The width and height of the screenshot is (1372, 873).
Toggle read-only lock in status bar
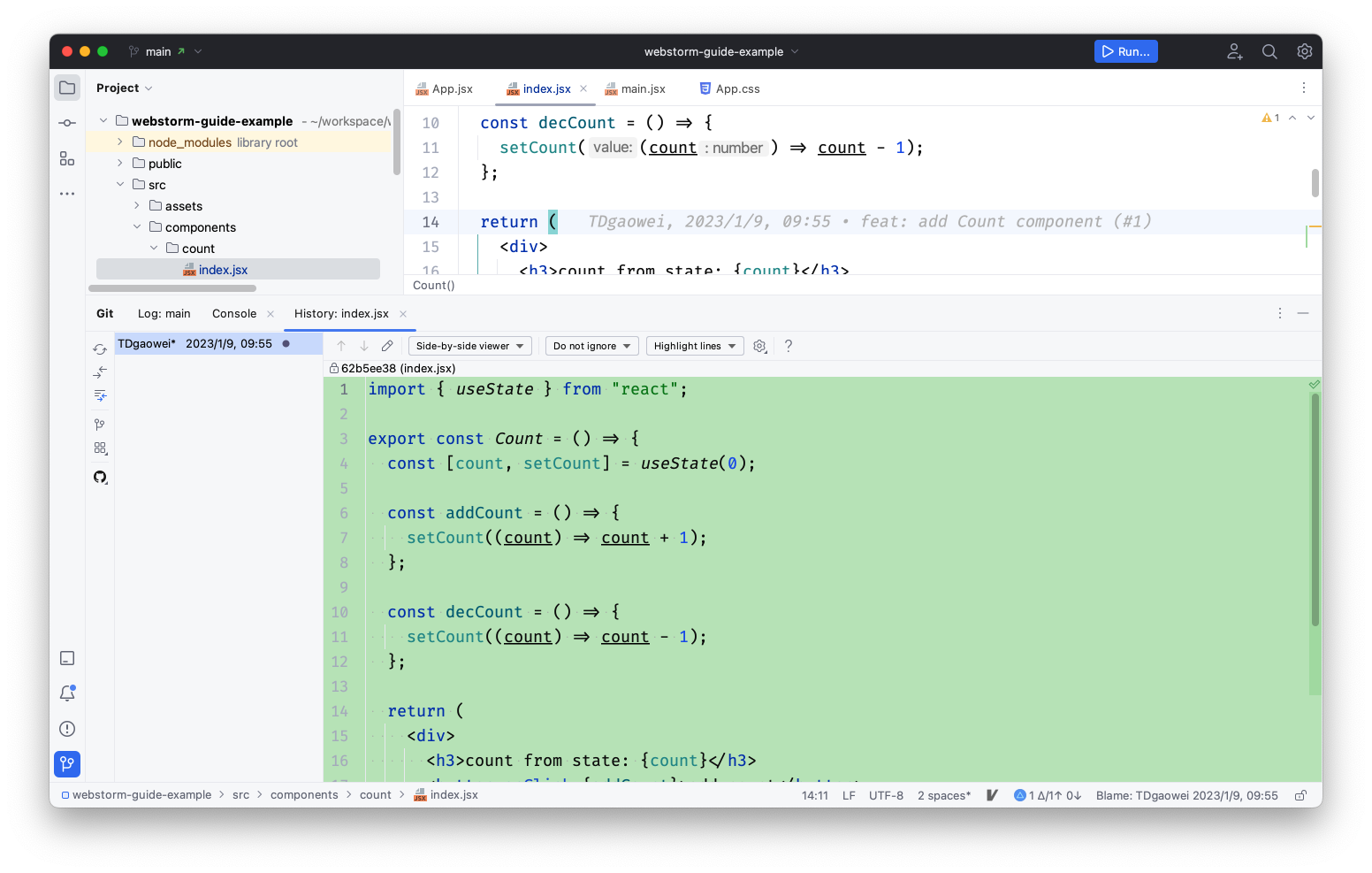(1300, 795)
